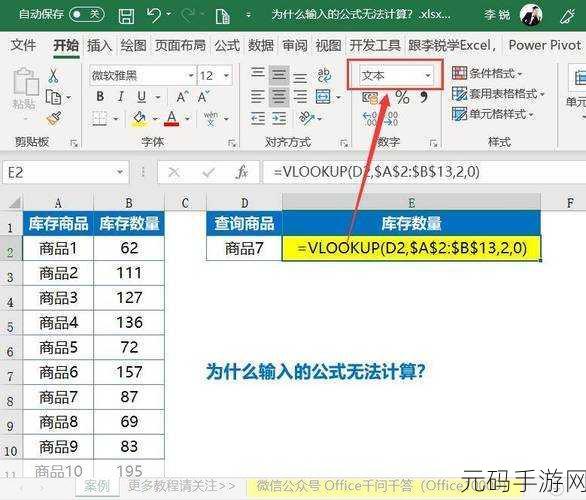Click the Percent Style icon
This screenshot has height=500, width=586.
(402, 97)
